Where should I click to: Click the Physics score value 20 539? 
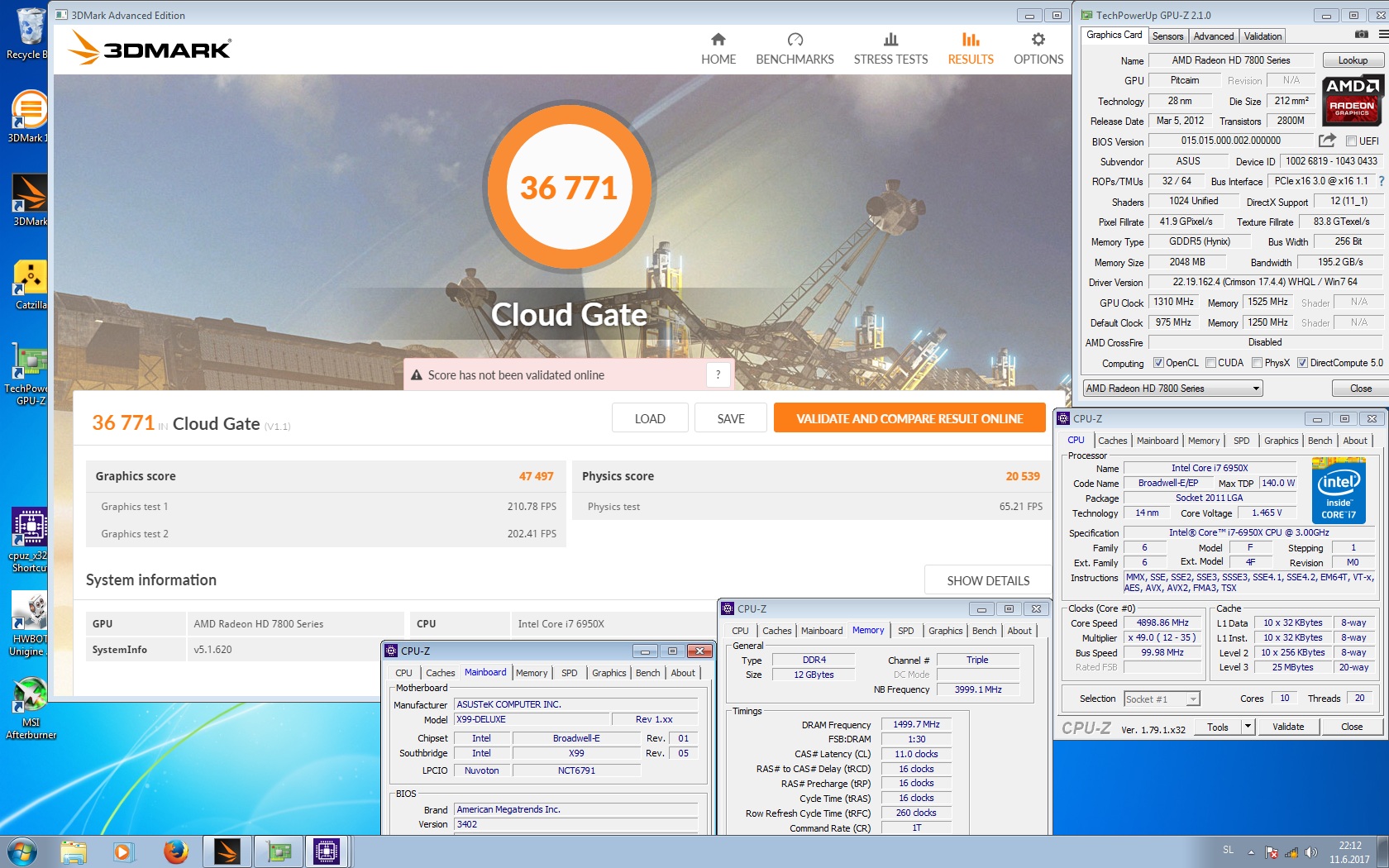pyautogui.click(x=1023, y=476)
